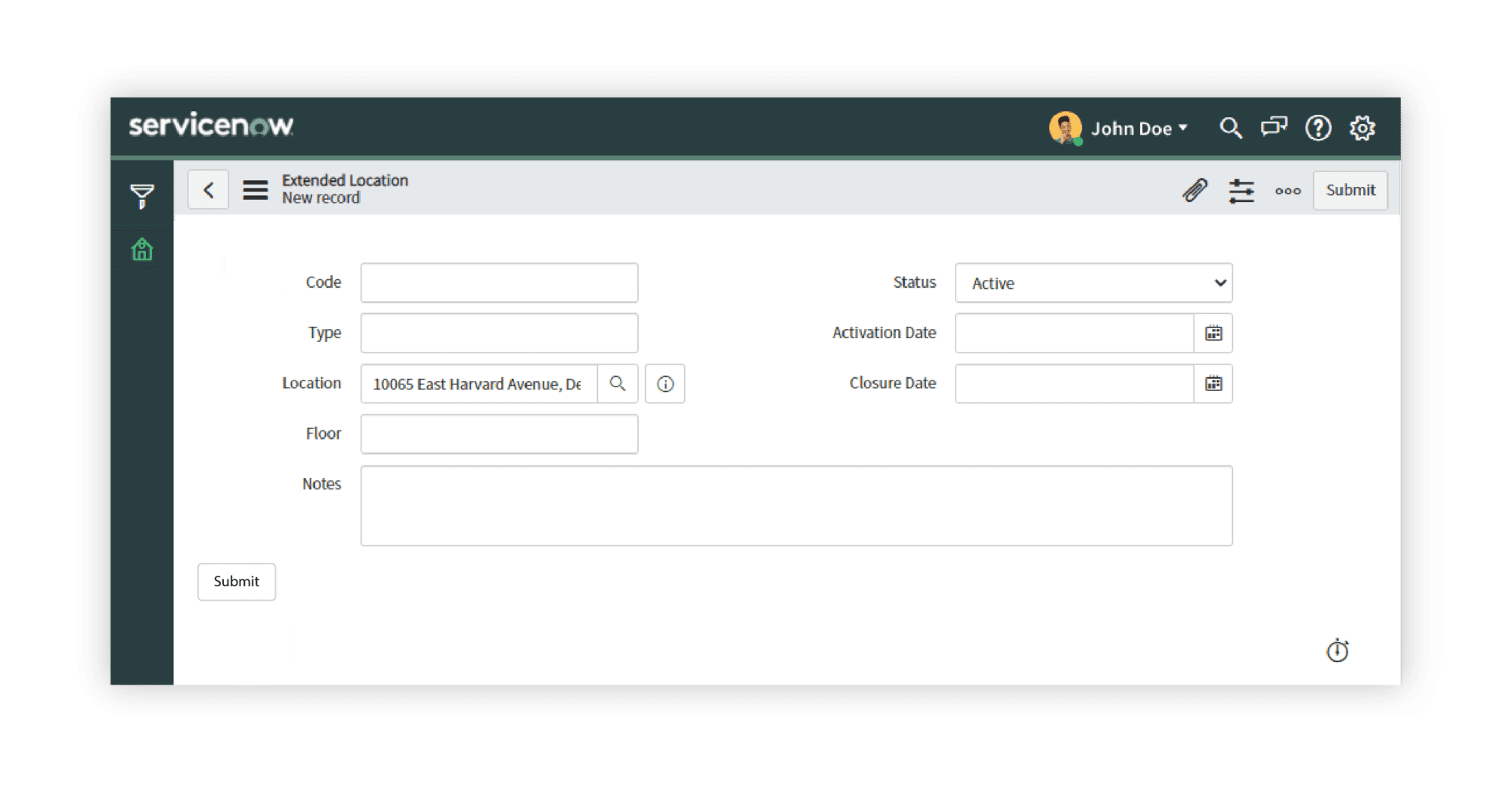Open the Activation Date calendar picker

[x=1213, y=333]
